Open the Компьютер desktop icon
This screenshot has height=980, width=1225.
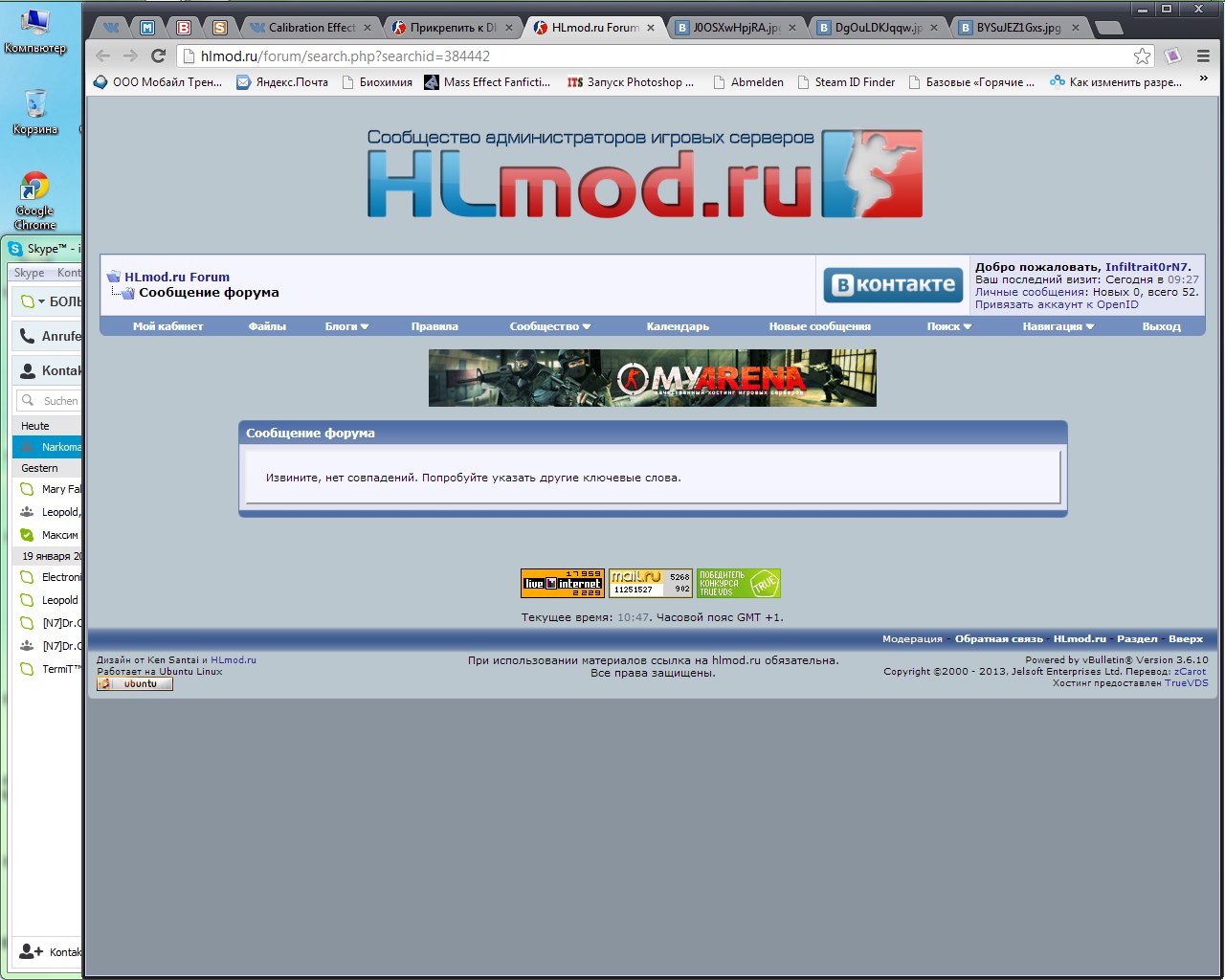(35, 32)
